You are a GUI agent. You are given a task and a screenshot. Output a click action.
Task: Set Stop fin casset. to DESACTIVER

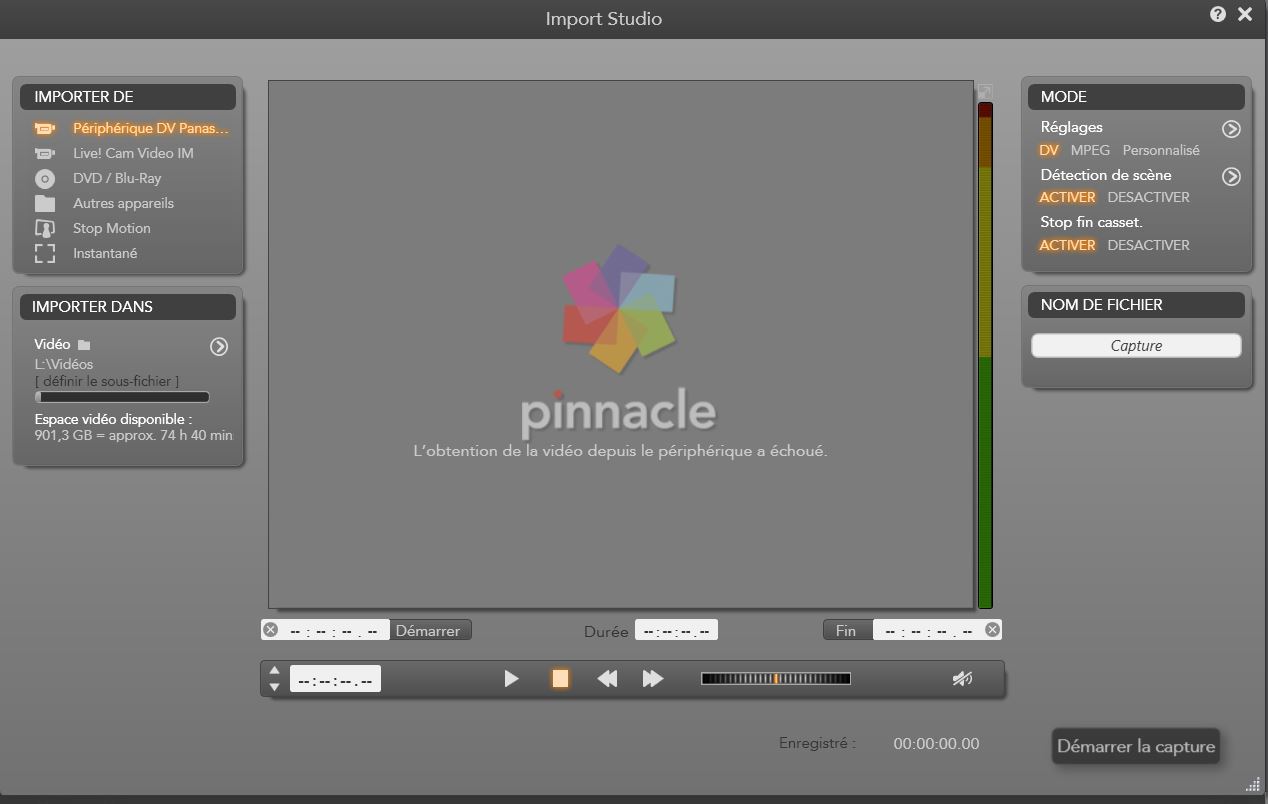1148,245
